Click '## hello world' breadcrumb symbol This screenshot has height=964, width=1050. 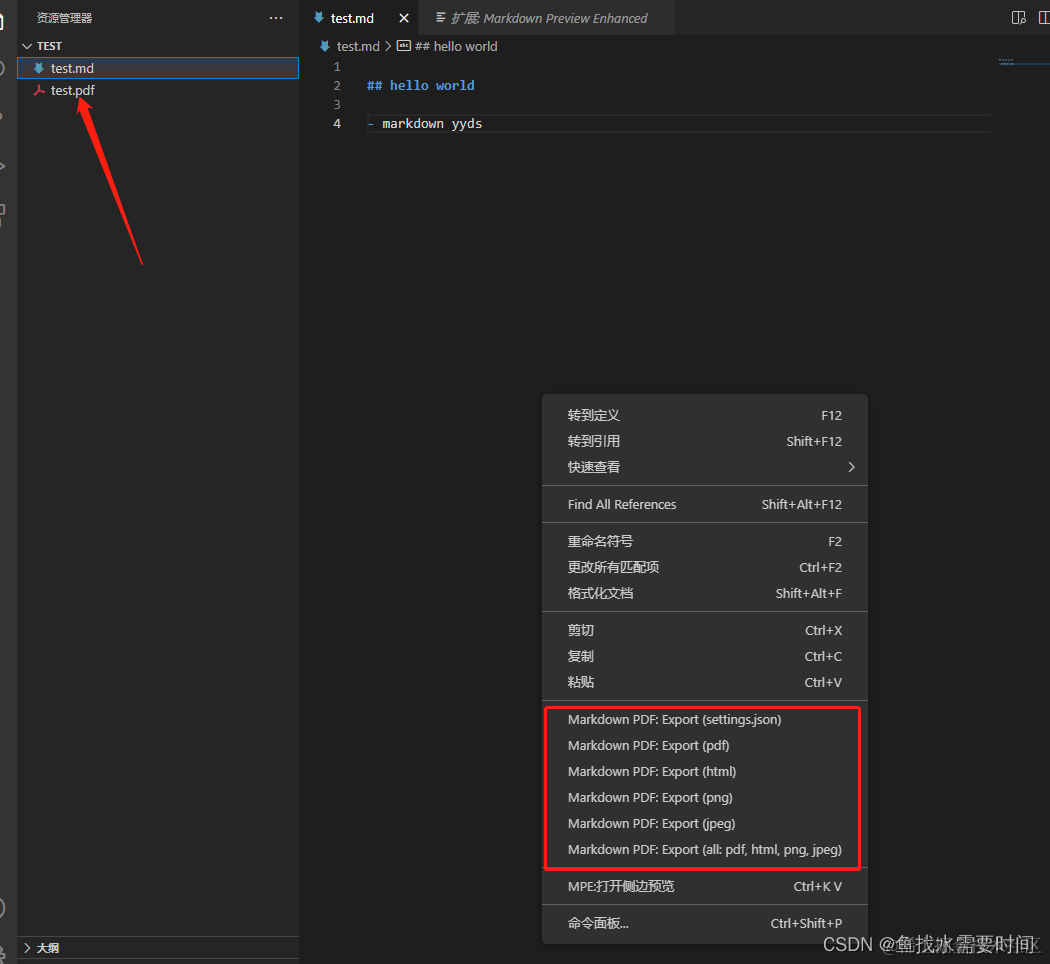[455, 46]
